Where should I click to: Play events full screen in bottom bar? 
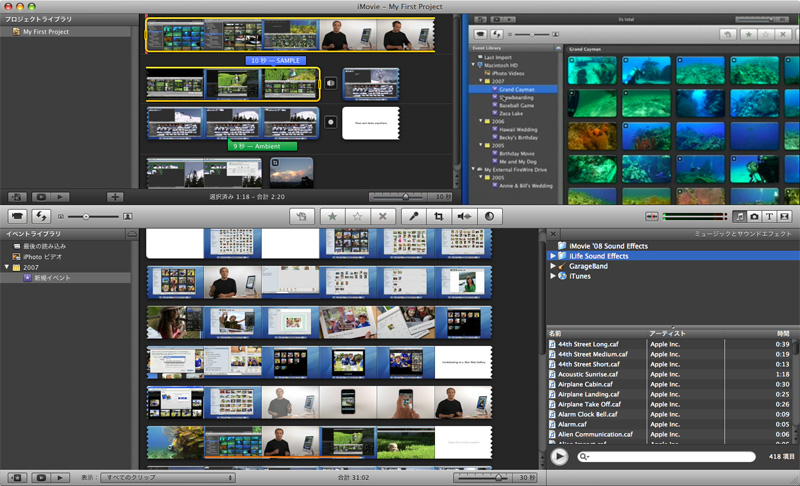pos(41,478)
